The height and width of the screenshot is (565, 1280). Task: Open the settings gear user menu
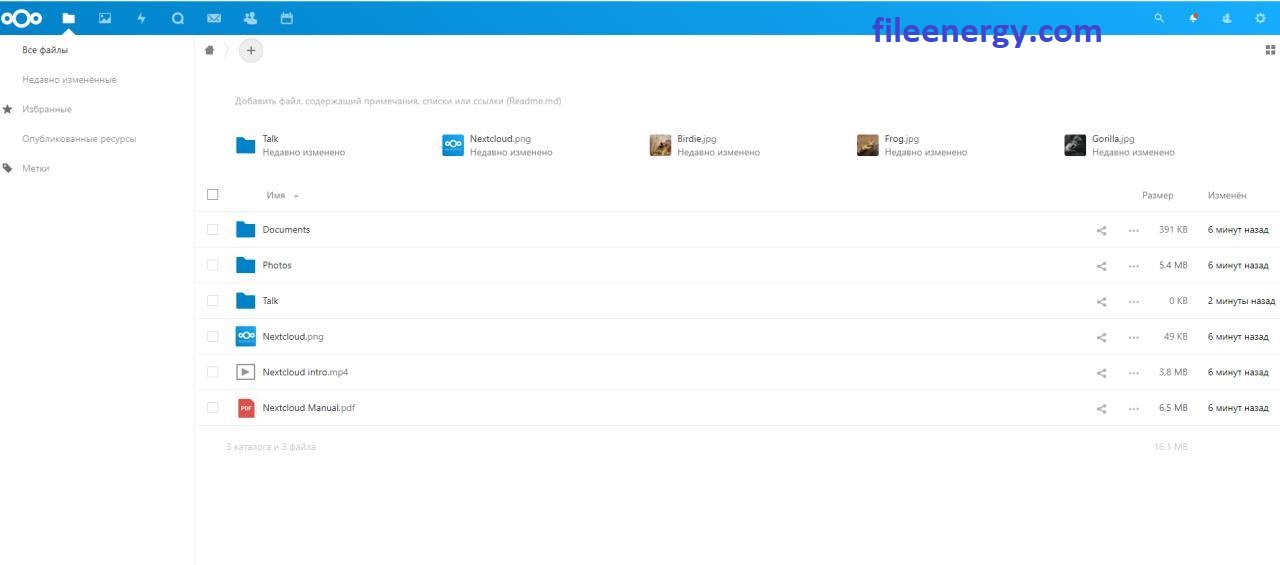(x=1260, y=18)
